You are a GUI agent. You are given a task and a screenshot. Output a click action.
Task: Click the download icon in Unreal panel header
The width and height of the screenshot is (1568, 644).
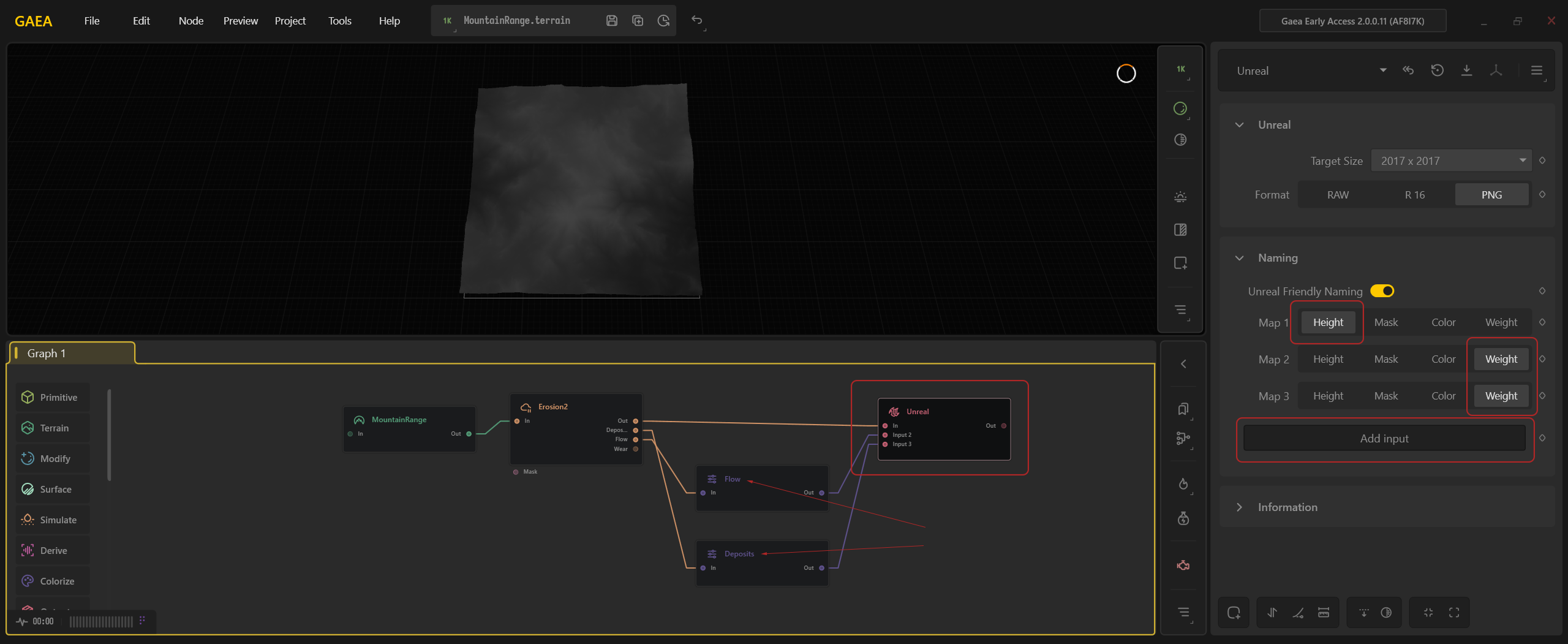coord(1466,70)
